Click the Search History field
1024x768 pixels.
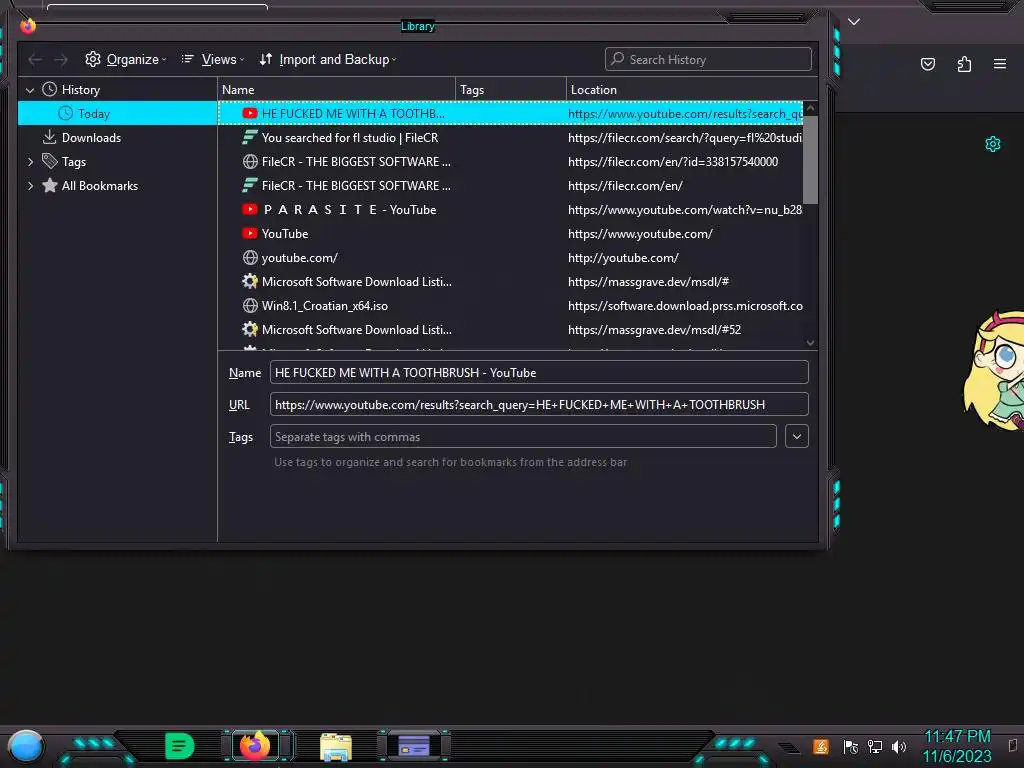(708, 59)
